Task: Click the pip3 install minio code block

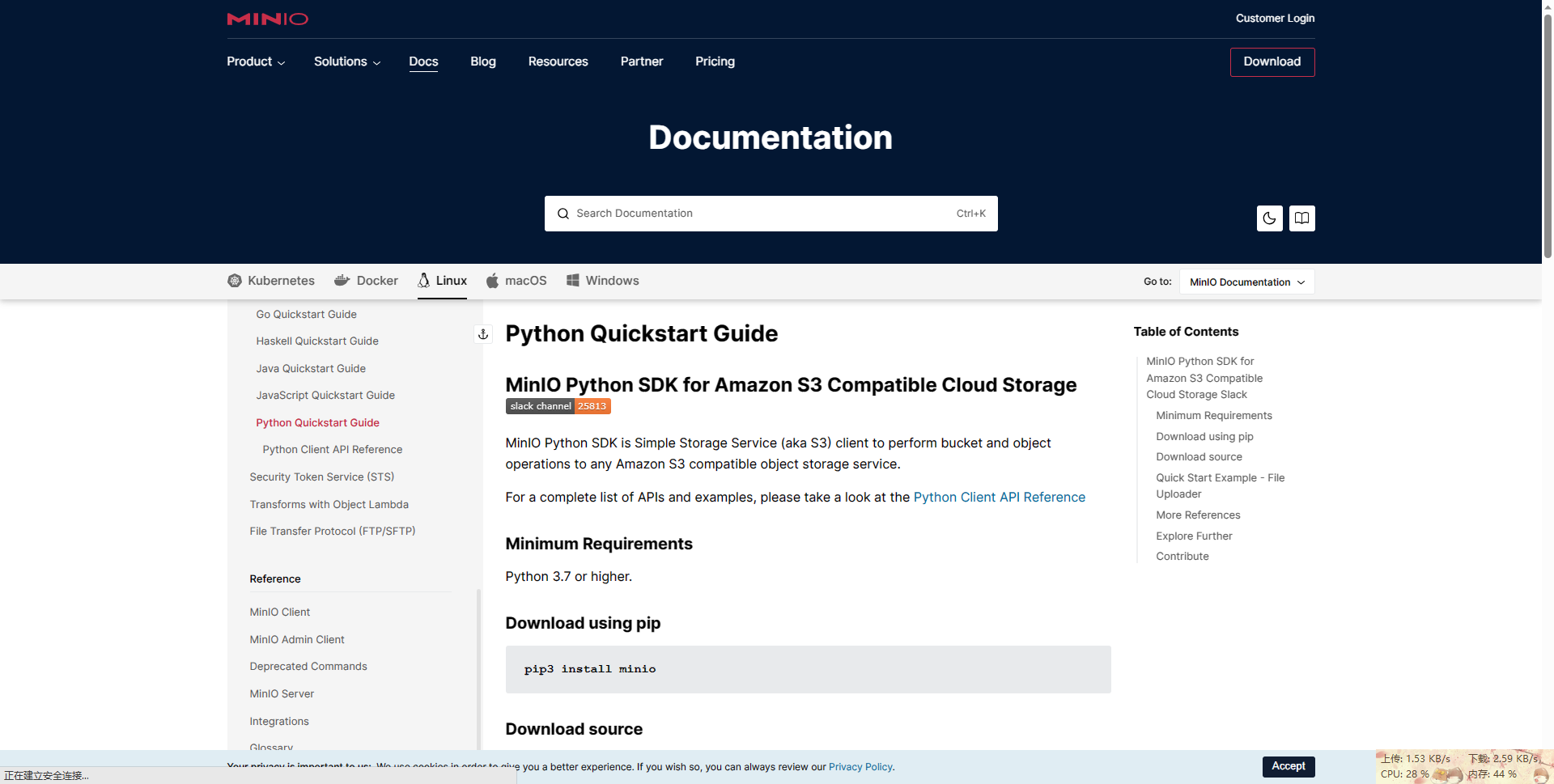Action: point(808,669)
